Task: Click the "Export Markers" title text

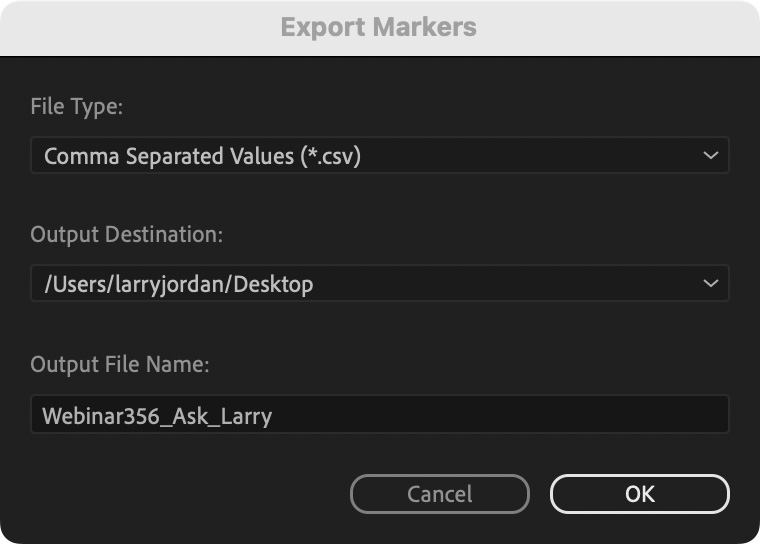Action: pos(379,27)
